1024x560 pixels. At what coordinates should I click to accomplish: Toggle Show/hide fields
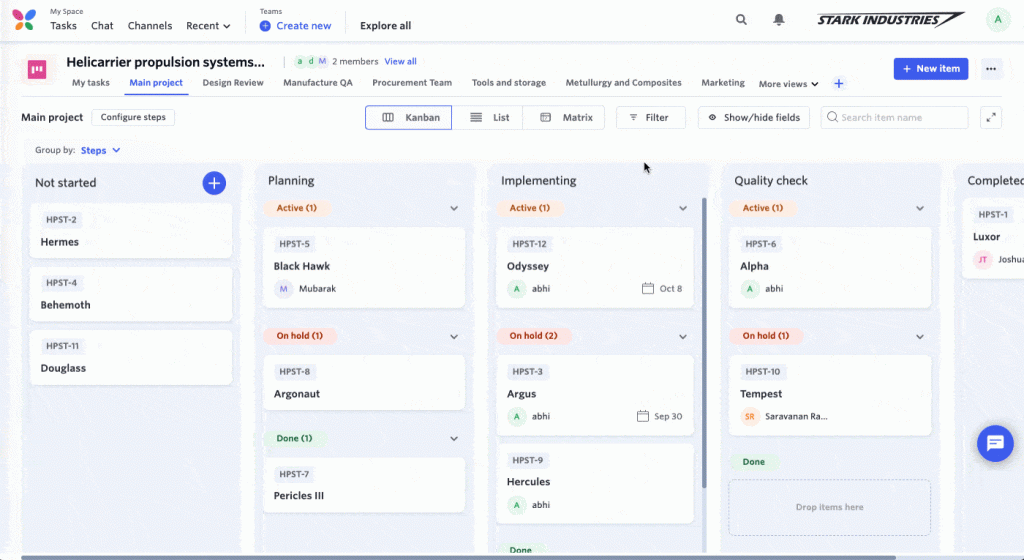coord(754,117)
